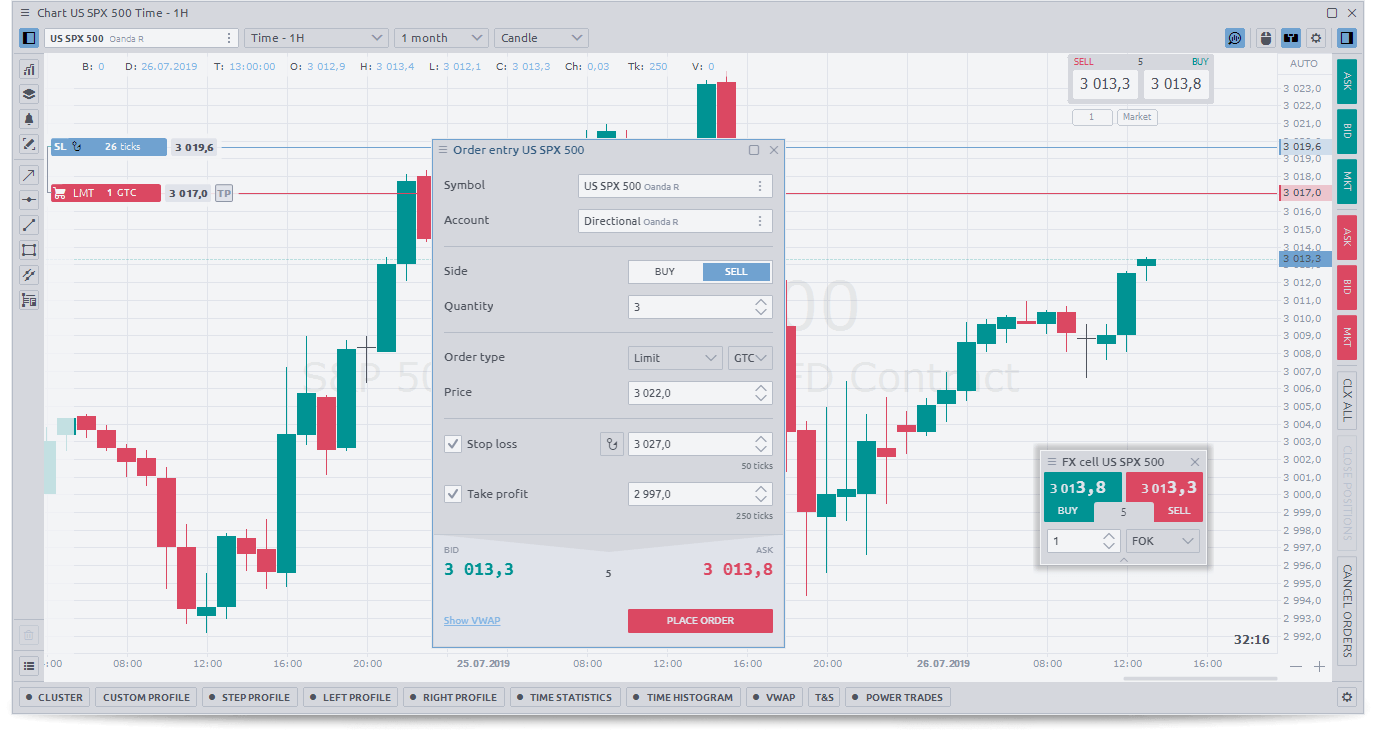Click the FX cell quantity stepper
The image size is (1377, 731).
pos(1108,541)
